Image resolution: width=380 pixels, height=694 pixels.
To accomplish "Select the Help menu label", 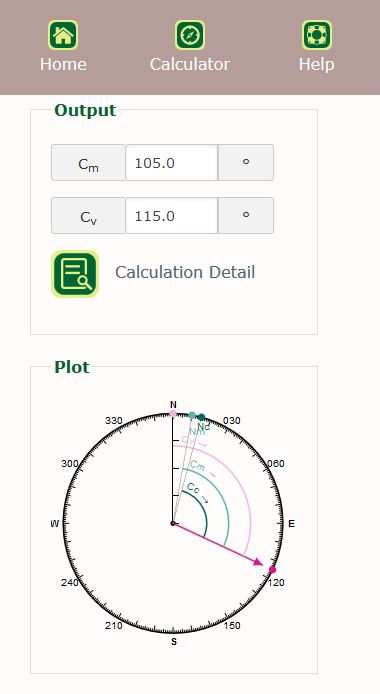I will [317, 64].
